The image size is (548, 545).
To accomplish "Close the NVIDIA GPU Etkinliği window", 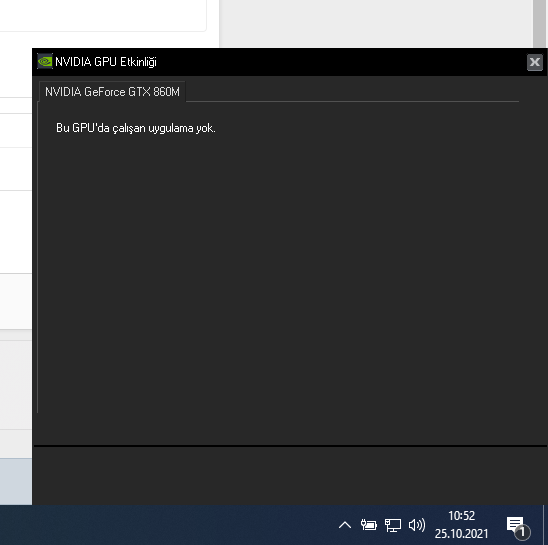I will (x=535, y=62).
